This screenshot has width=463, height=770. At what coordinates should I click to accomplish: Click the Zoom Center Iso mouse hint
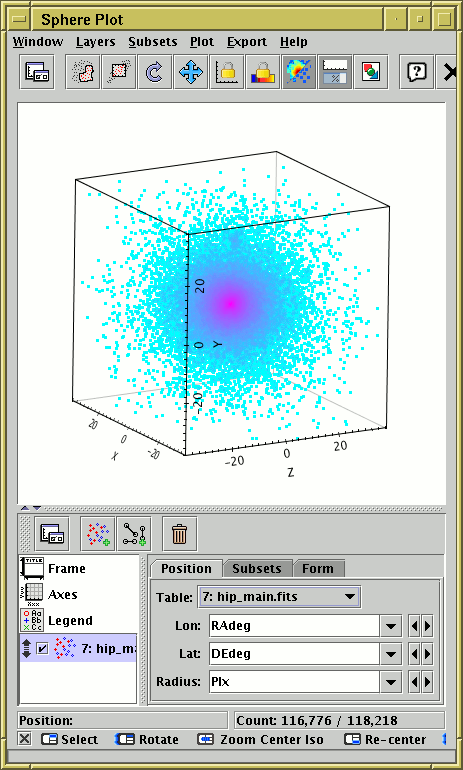pyautogui.click(x=260, y=739)
